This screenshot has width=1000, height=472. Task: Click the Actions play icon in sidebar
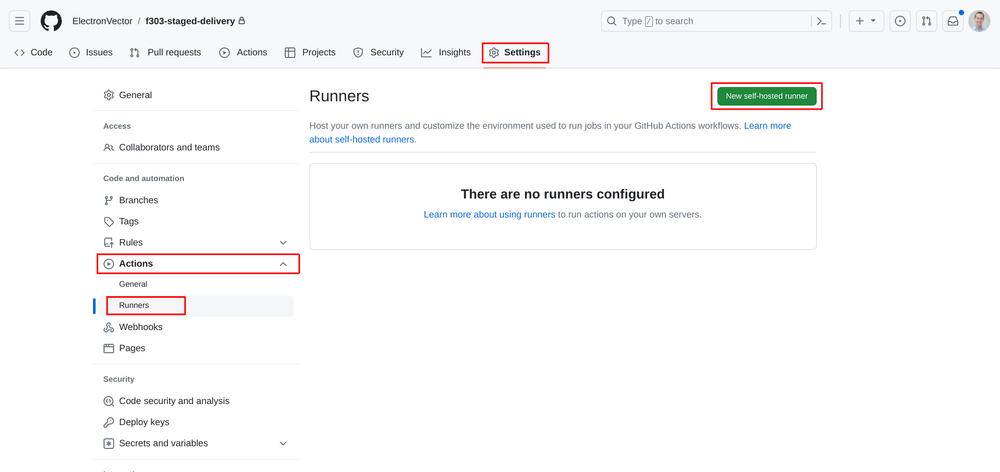tap(108, 263)
